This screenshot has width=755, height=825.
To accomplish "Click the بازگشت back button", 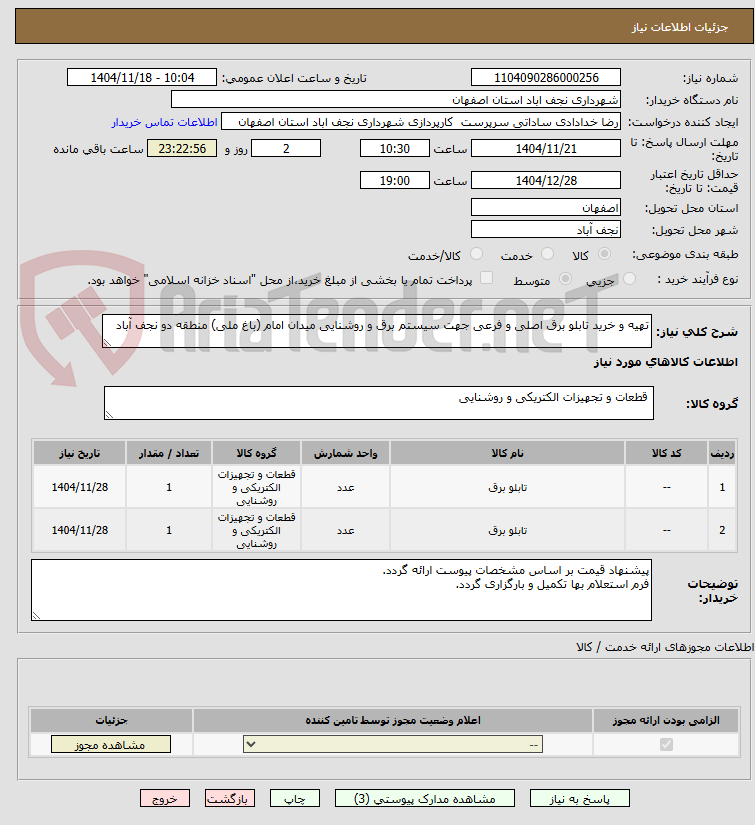I will tap(230, 799).
